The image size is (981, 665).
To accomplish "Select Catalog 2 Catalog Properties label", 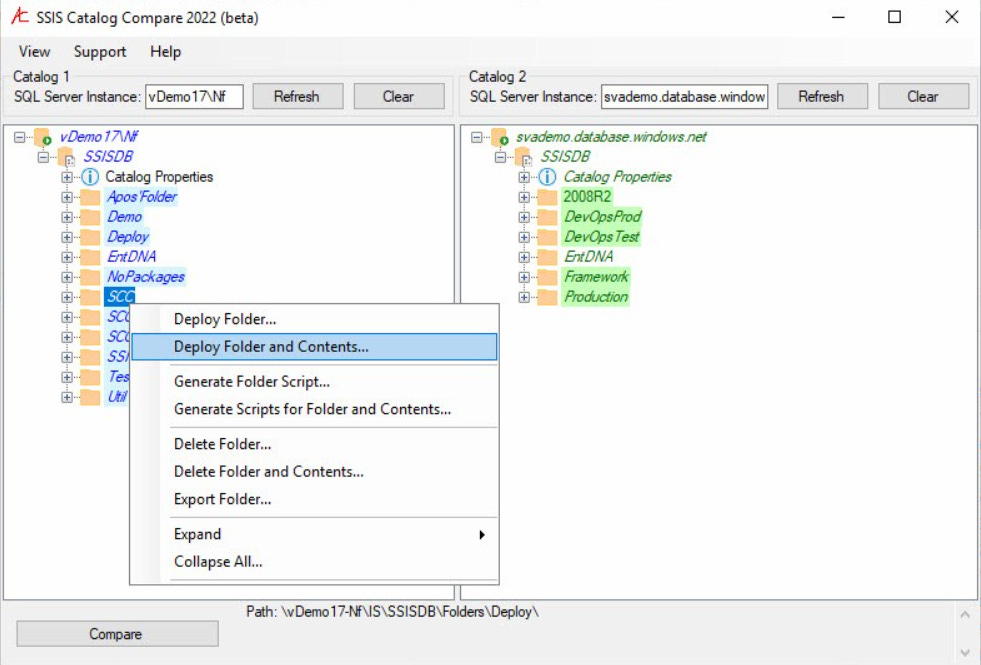I will point(617,177).
